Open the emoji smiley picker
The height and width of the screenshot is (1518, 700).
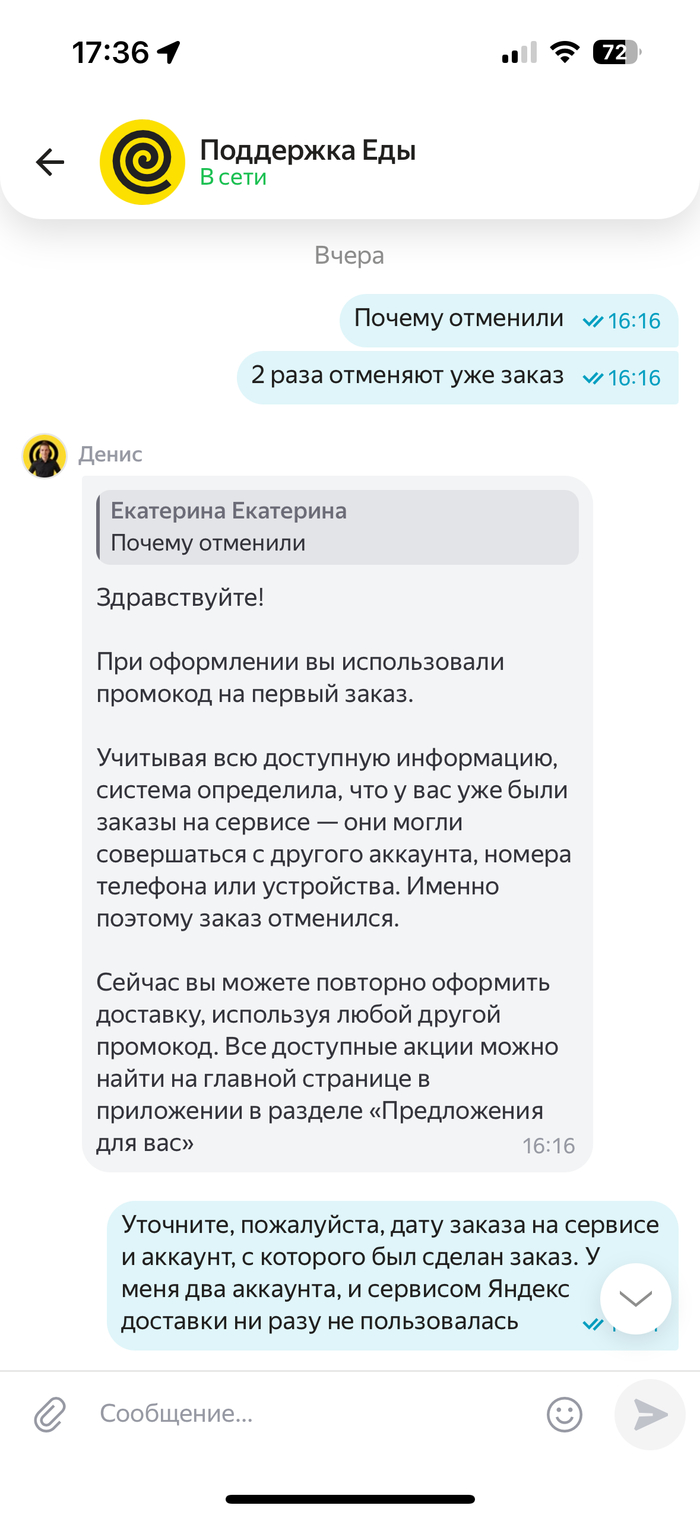(x=564, y=1413)
